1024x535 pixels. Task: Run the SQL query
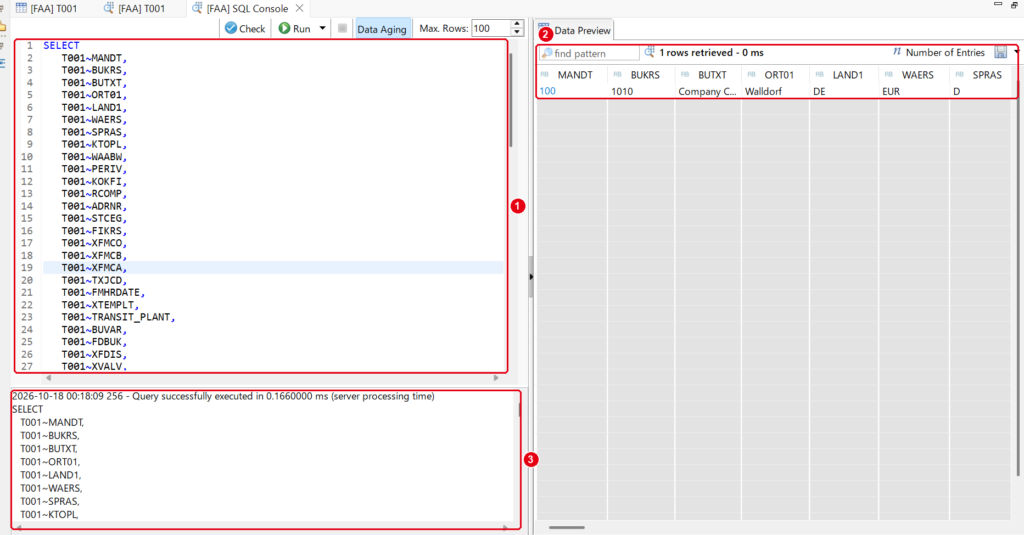click(295, 29)
